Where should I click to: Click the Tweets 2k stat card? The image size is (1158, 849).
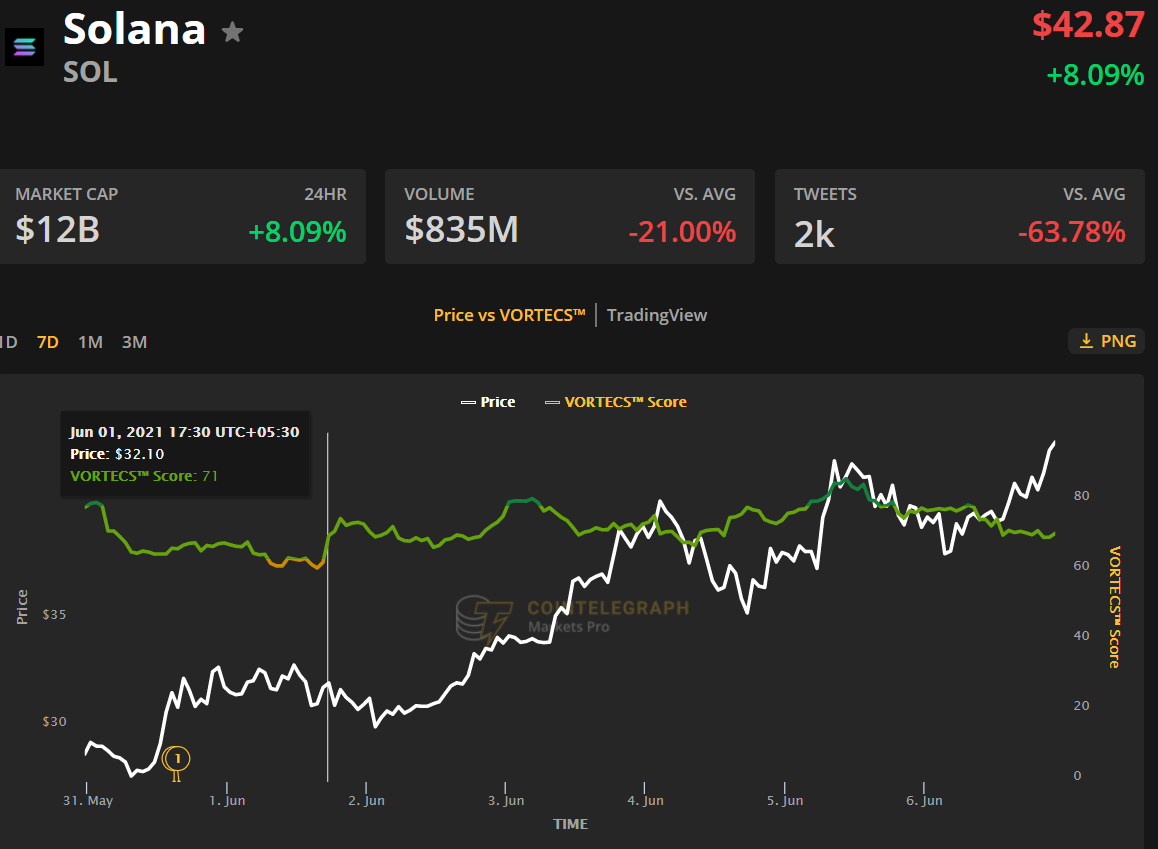pos(959,216)
